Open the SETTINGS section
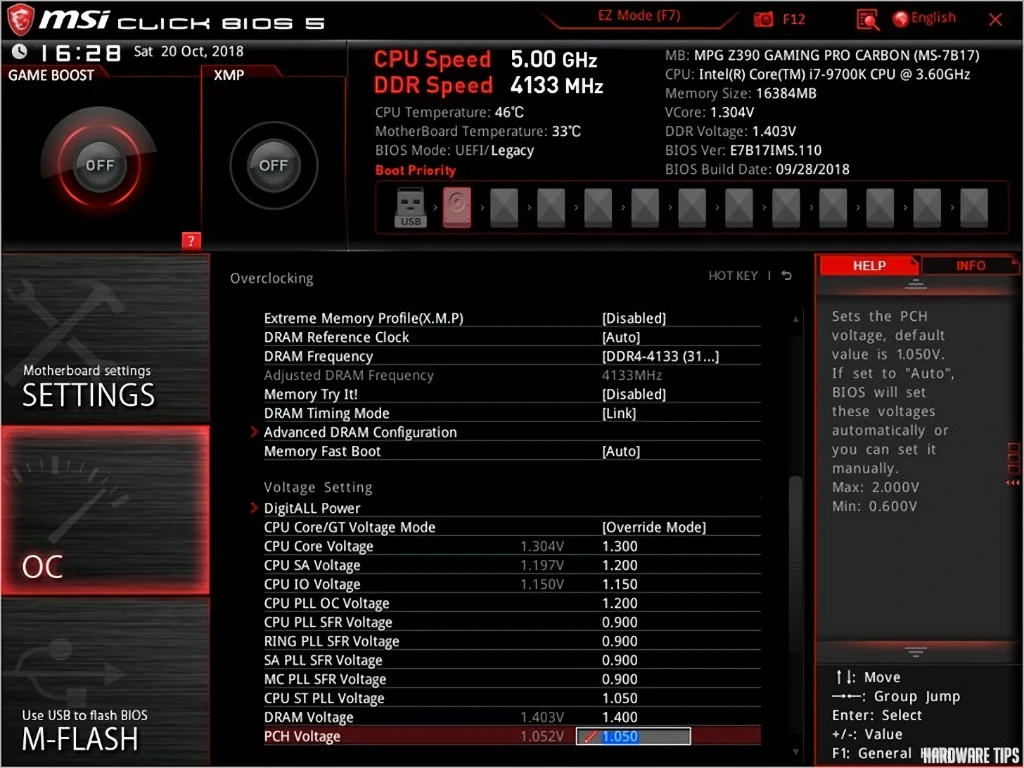 click(x=105, y=339)
